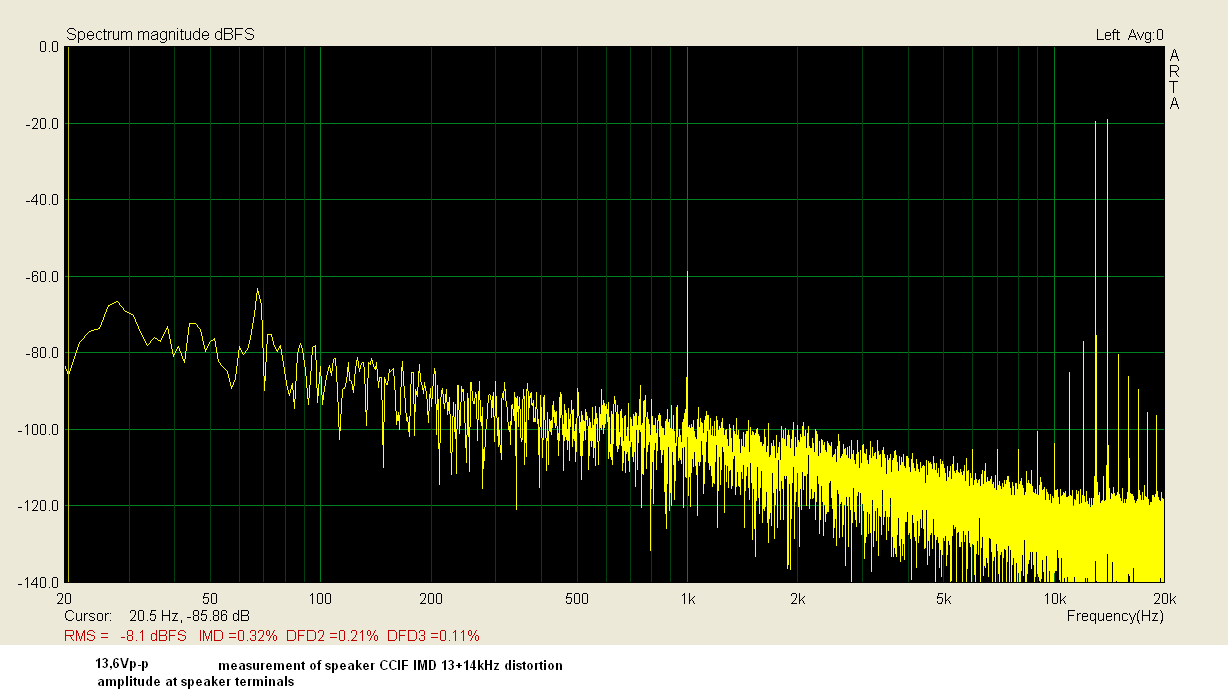Viewport: 1228px width, 699px height.
Task: Click the 0.0 dB axis label
Action: pyautogui.click(x=48, y=47)
